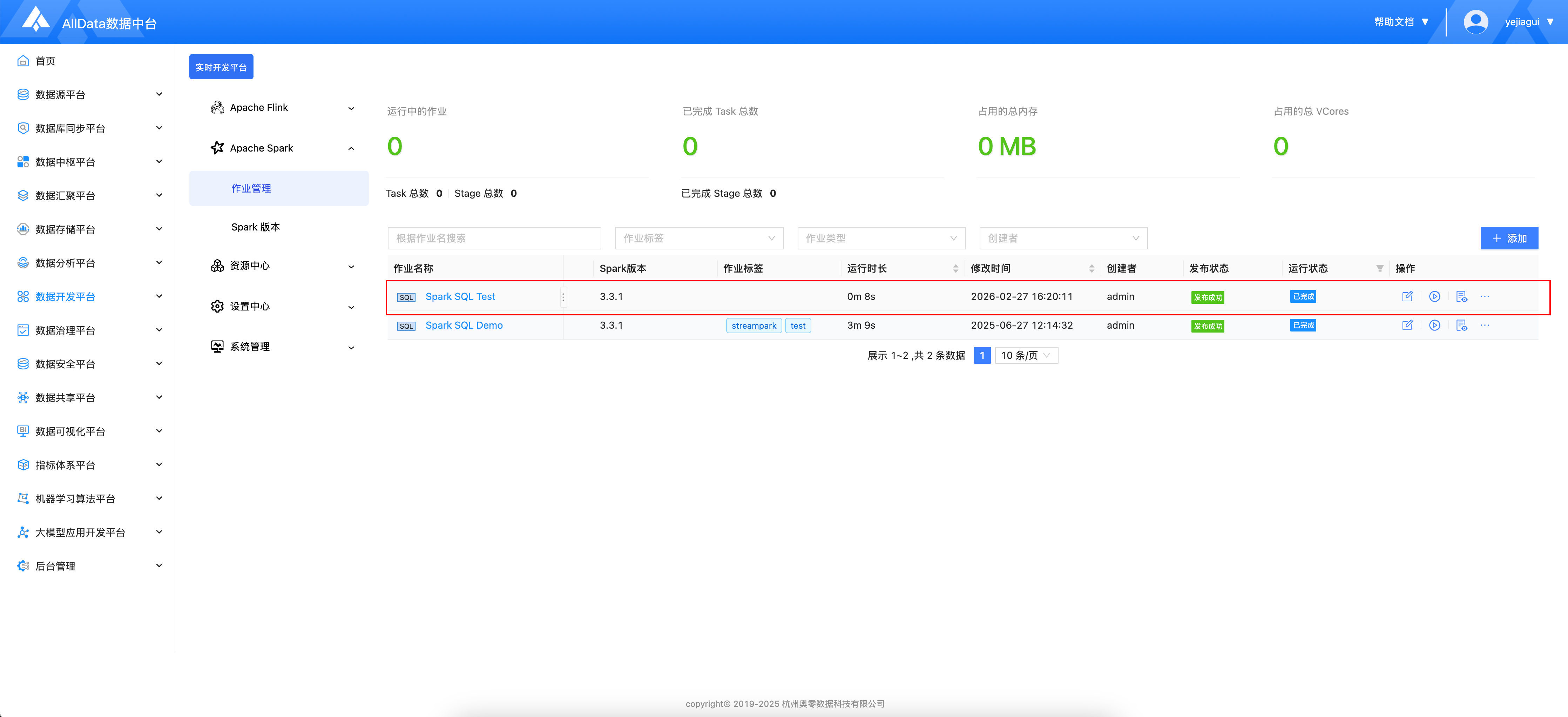Click the job name search field
1568x717 pixels.
(494, 238)
